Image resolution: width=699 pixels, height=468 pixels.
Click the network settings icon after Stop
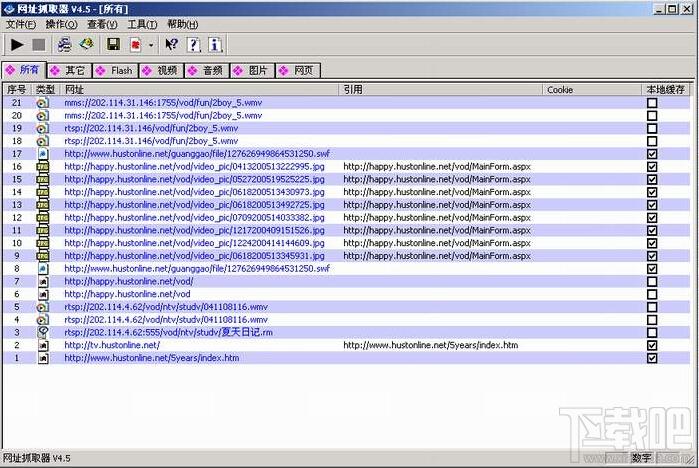pos(65,44)
